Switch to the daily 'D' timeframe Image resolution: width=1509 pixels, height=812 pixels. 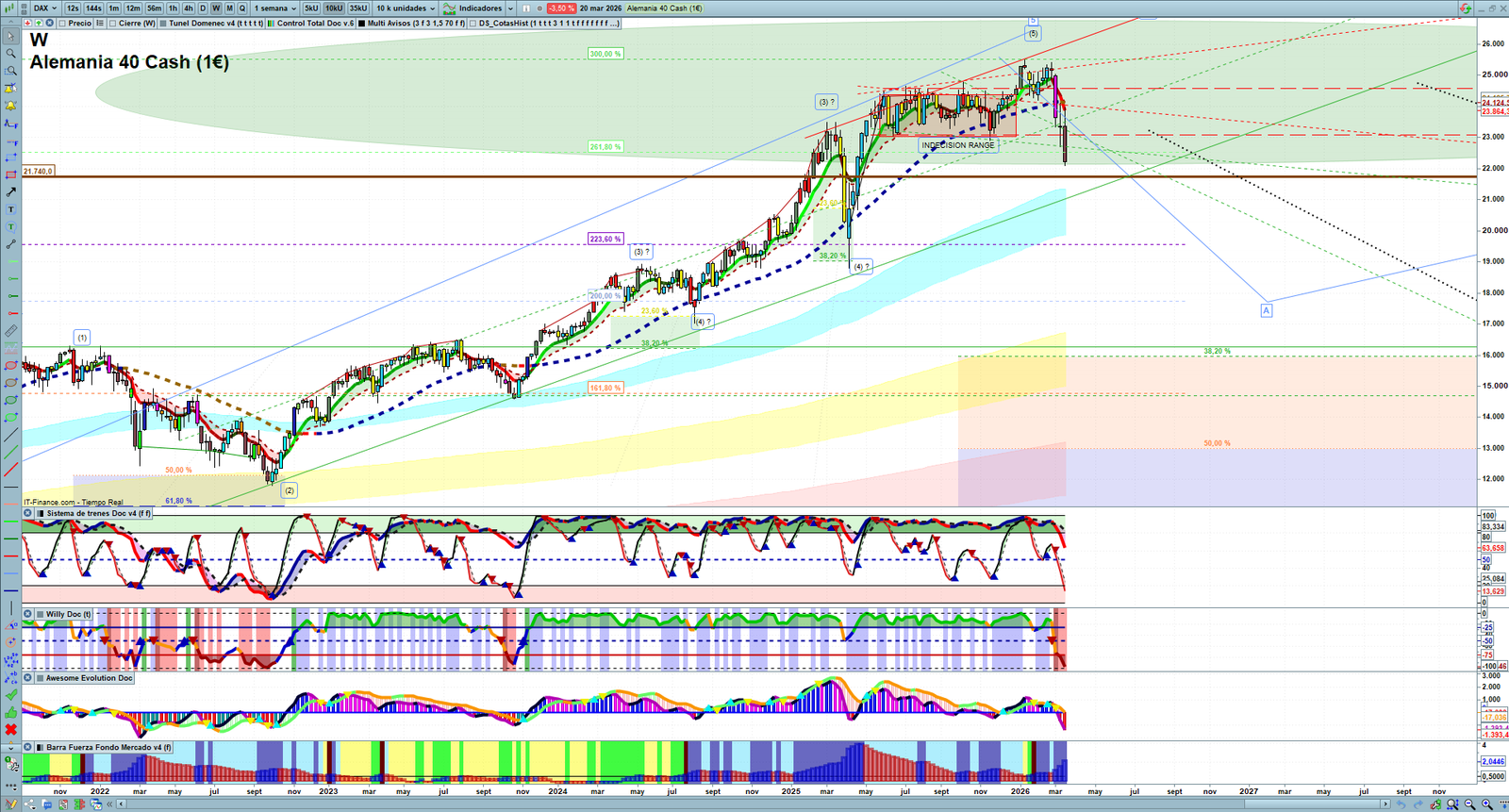coord(202,8)
